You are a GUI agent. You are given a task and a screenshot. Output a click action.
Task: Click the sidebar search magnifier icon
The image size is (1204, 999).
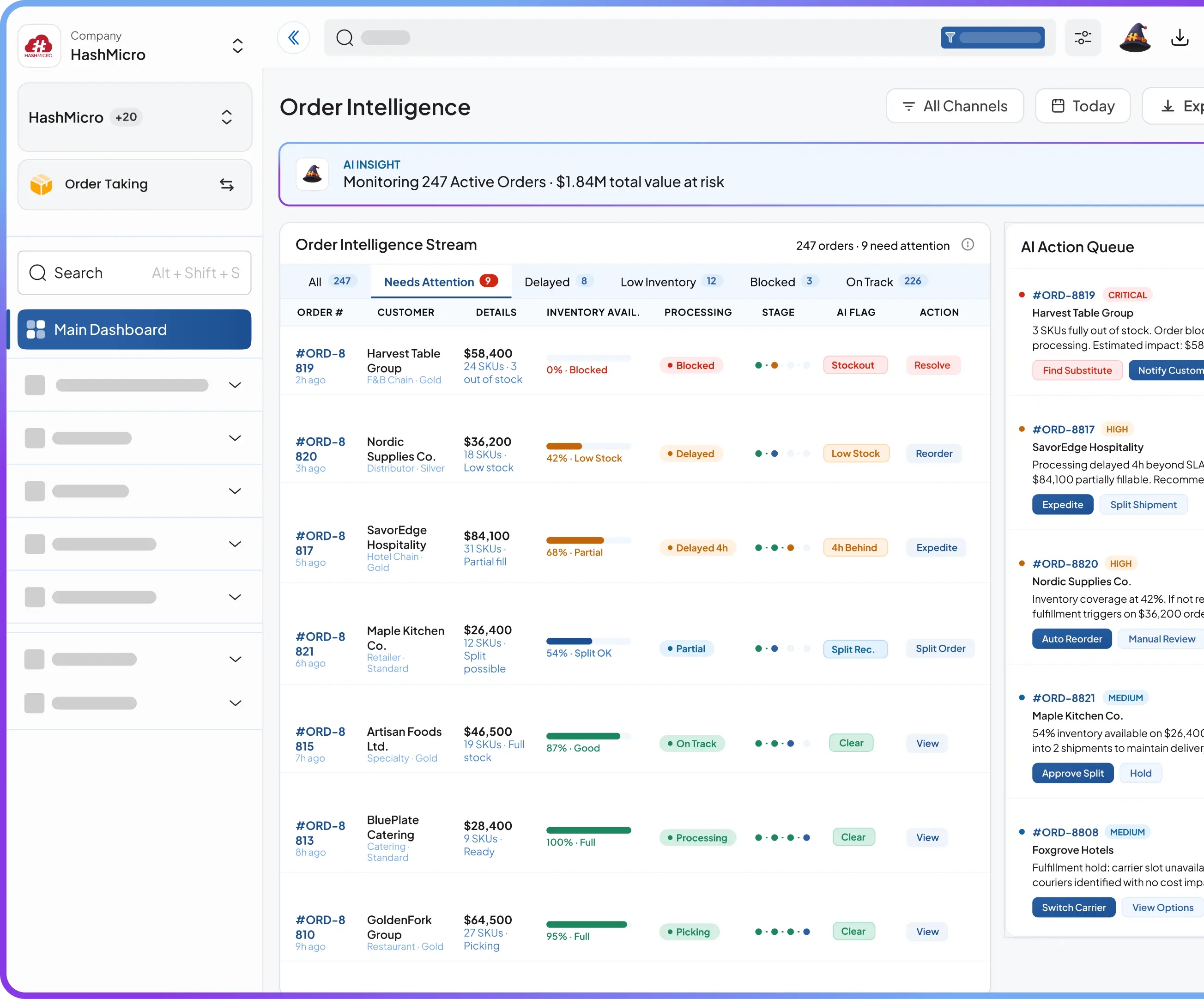(x=38, y=273)
